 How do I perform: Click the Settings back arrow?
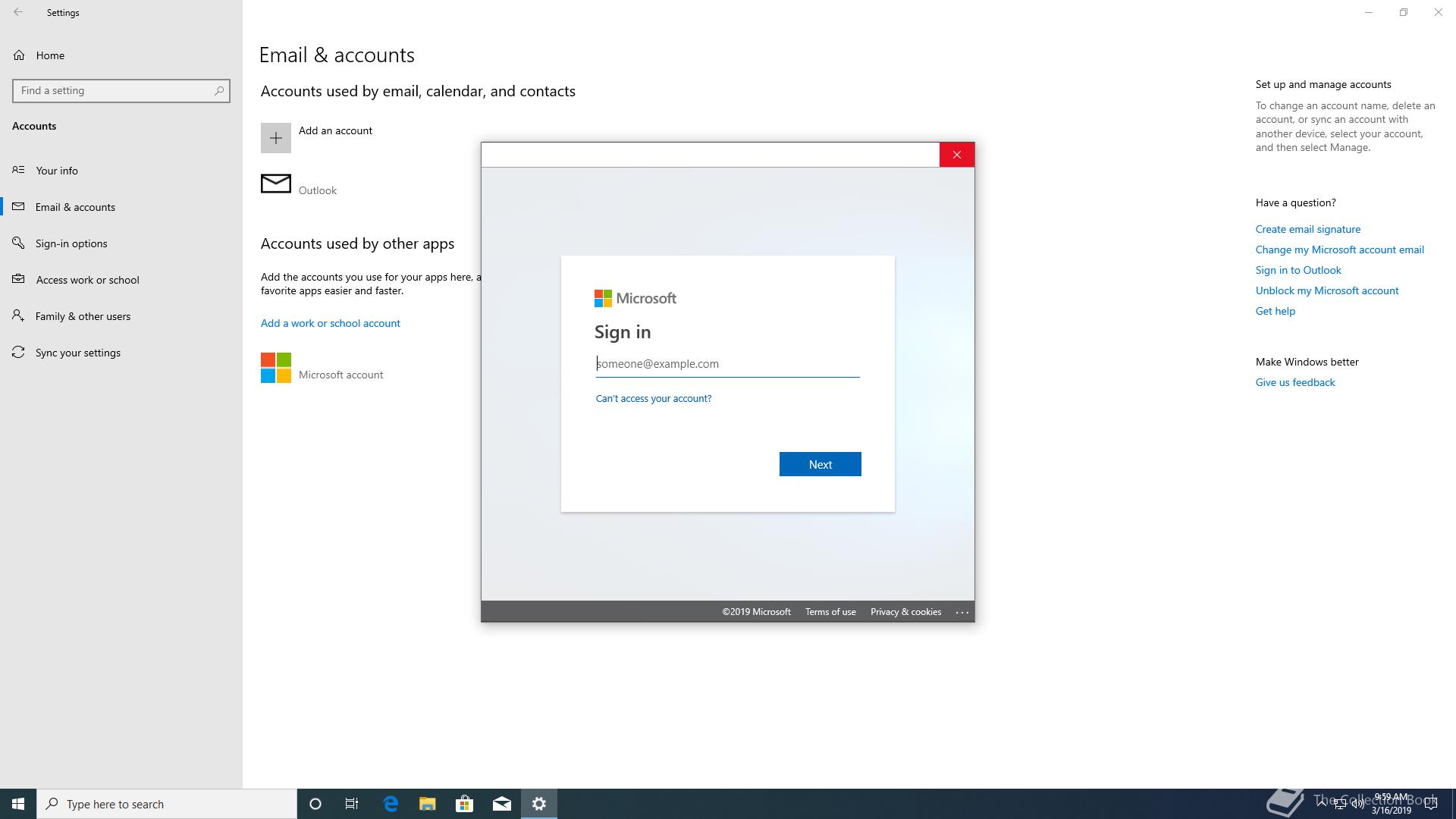coord(18,12)
